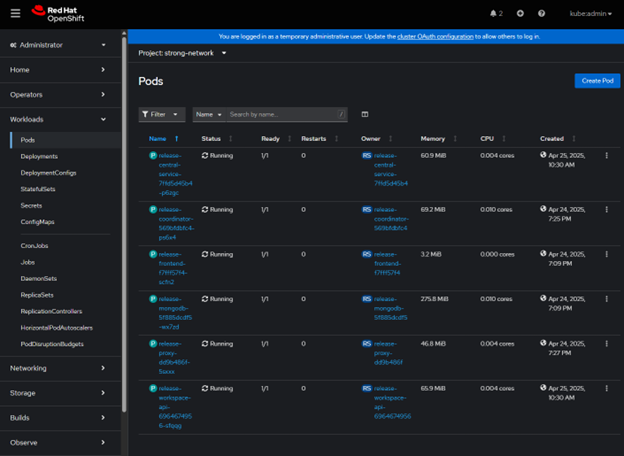Open kebab menu for release-workspace-api pod

[x=606, y=388]
